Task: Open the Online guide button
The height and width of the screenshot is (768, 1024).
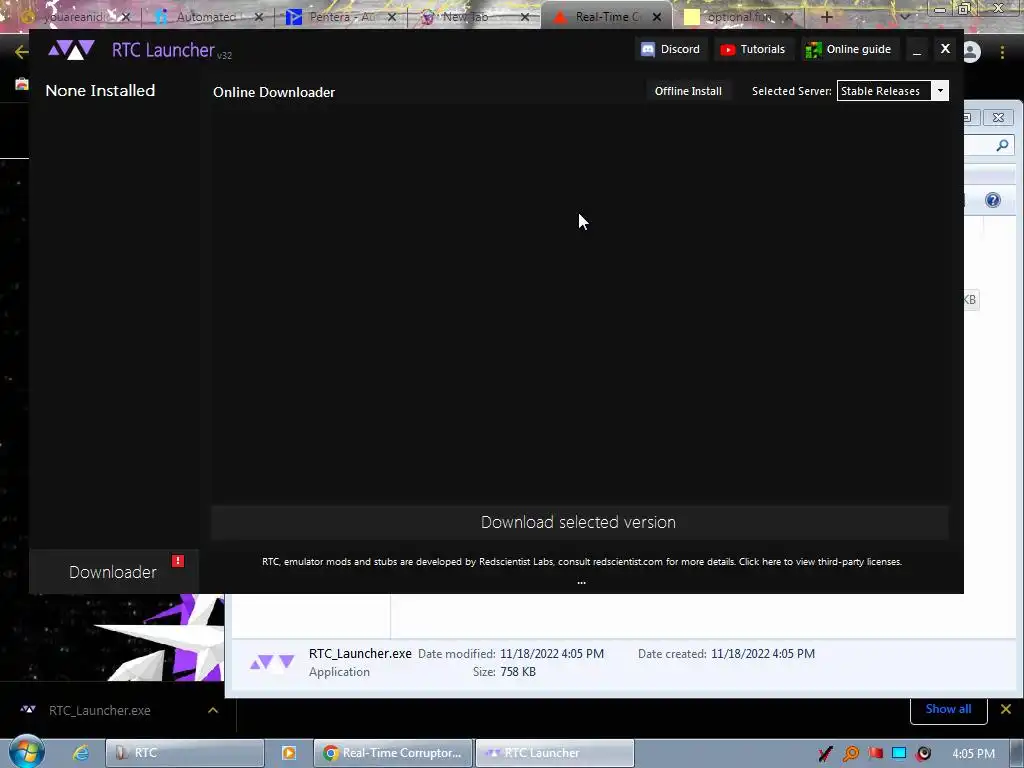Action: tap(848, 49)
